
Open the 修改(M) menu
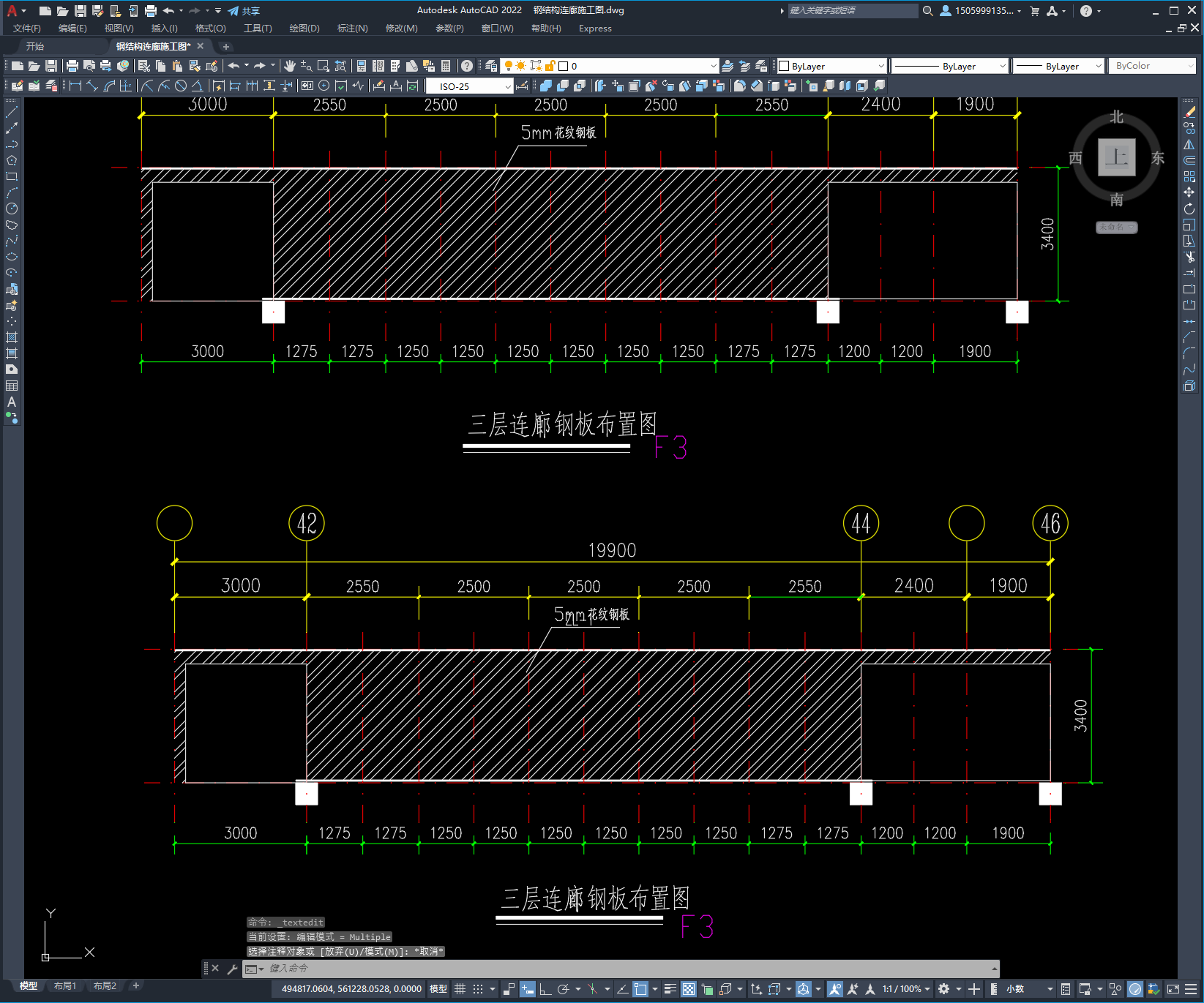(401, 29)
